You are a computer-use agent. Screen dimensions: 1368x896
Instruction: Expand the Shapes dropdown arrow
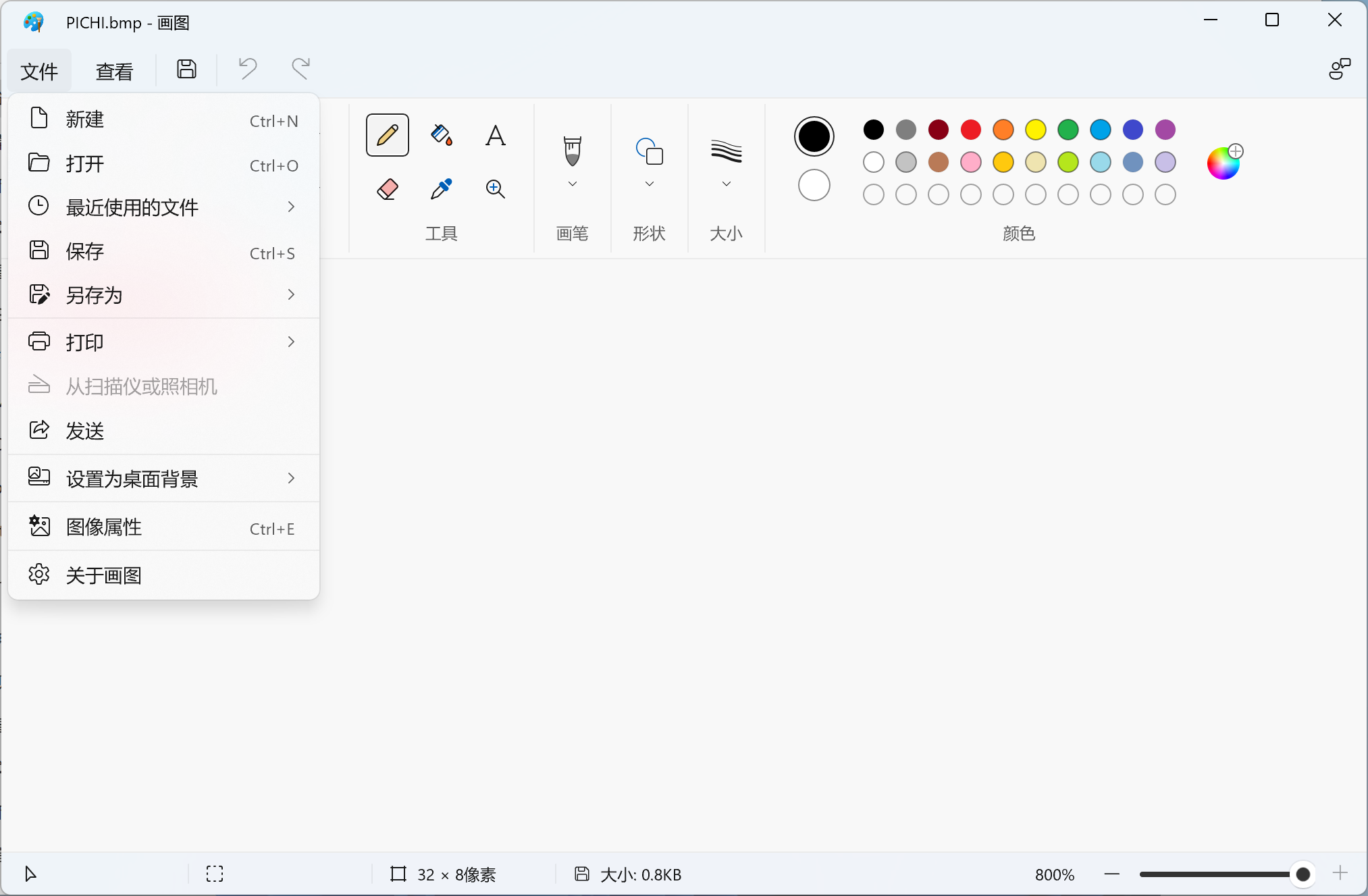pos(649,184)
